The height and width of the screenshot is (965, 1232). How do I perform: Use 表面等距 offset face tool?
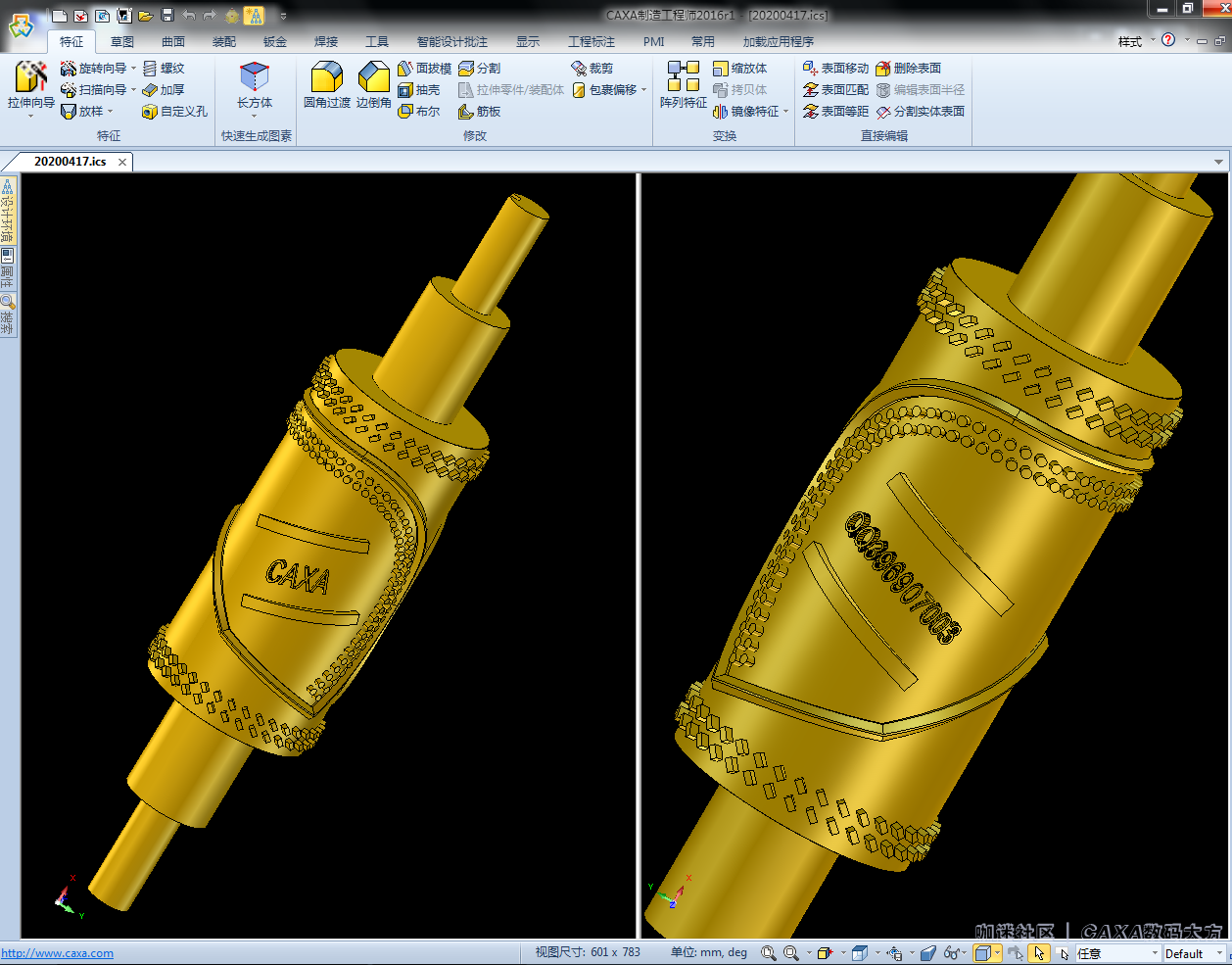pyautogui.click(x=836, y=112)
